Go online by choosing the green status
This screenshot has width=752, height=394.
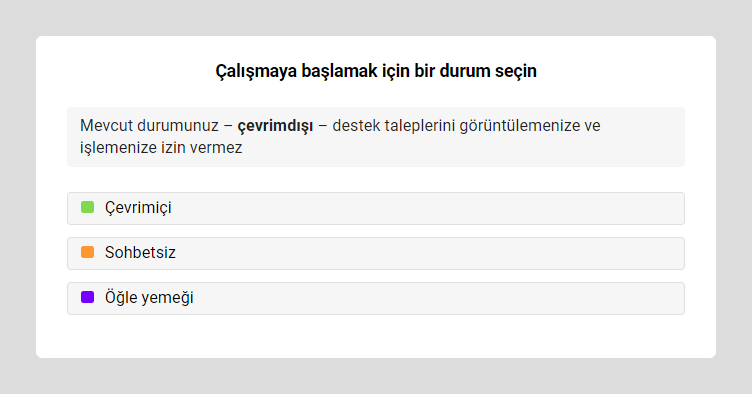tap(376, 209)
